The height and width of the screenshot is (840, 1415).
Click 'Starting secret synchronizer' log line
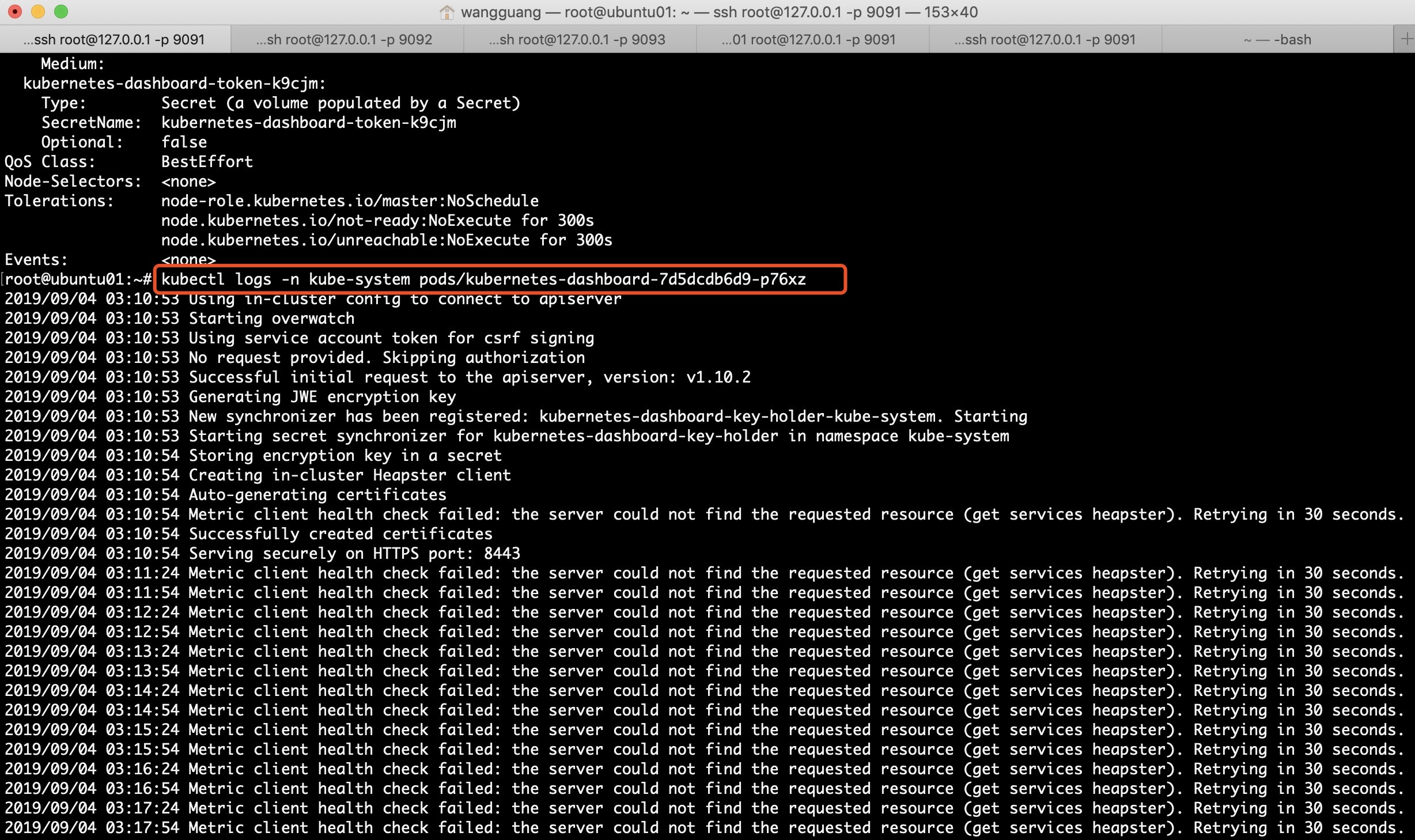click(x=507, y=436)
